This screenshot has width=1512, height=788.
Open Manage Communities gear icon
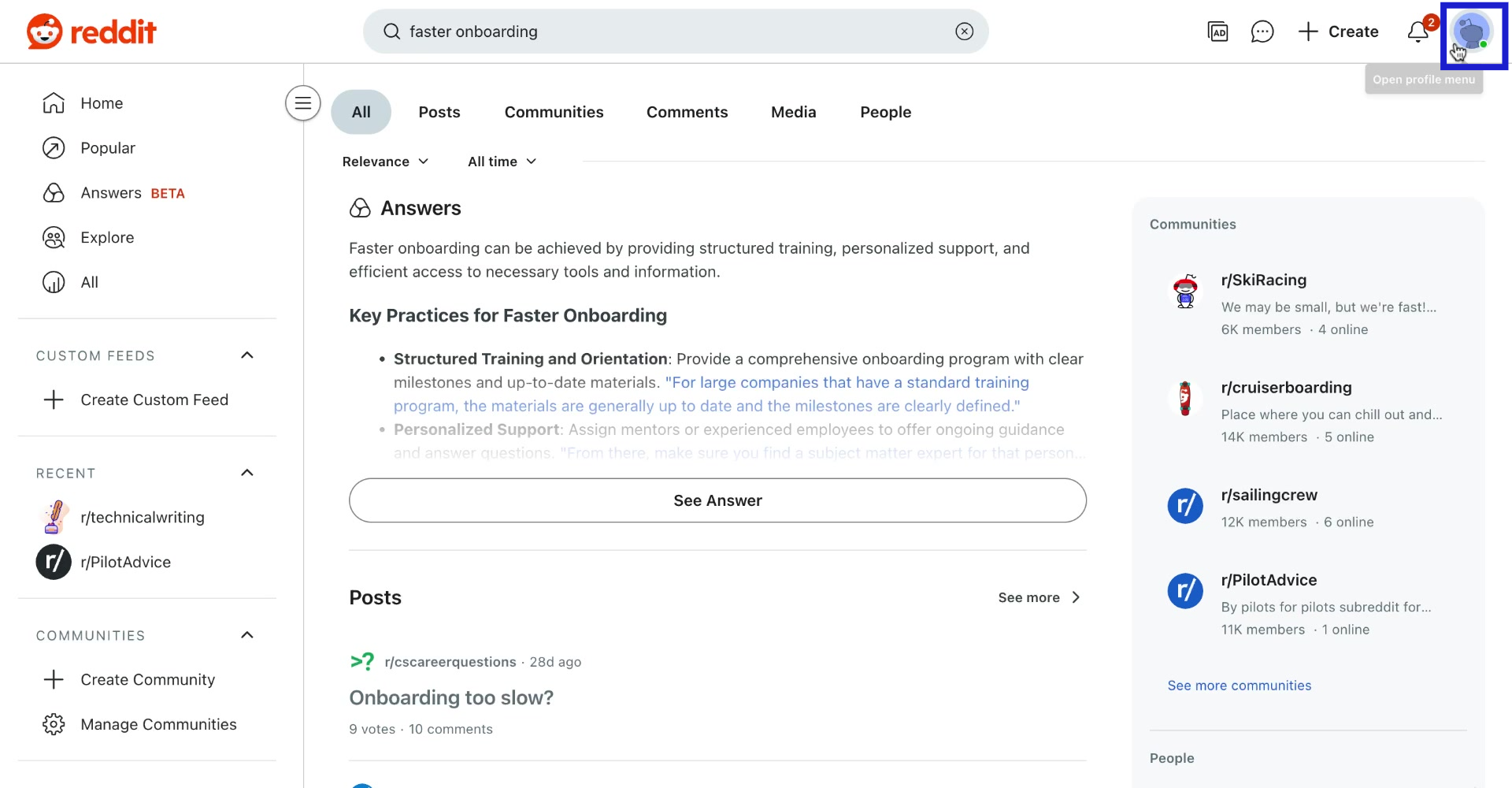coord(53,724)
